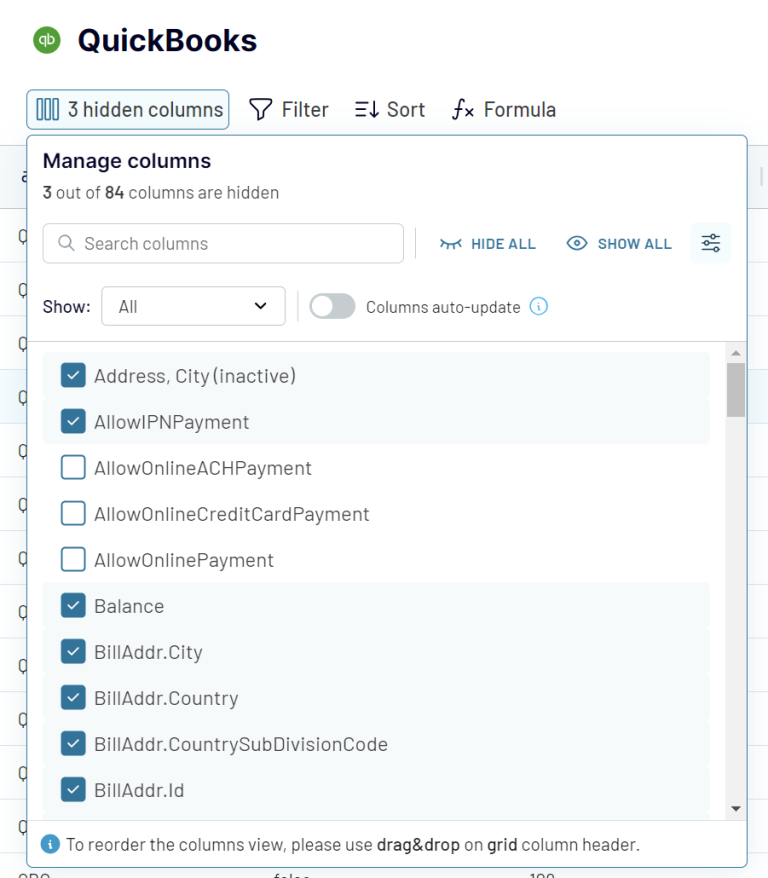The image size is (768, 878).
Task: Open the column settings sliders icon
Action: (710, 242)
